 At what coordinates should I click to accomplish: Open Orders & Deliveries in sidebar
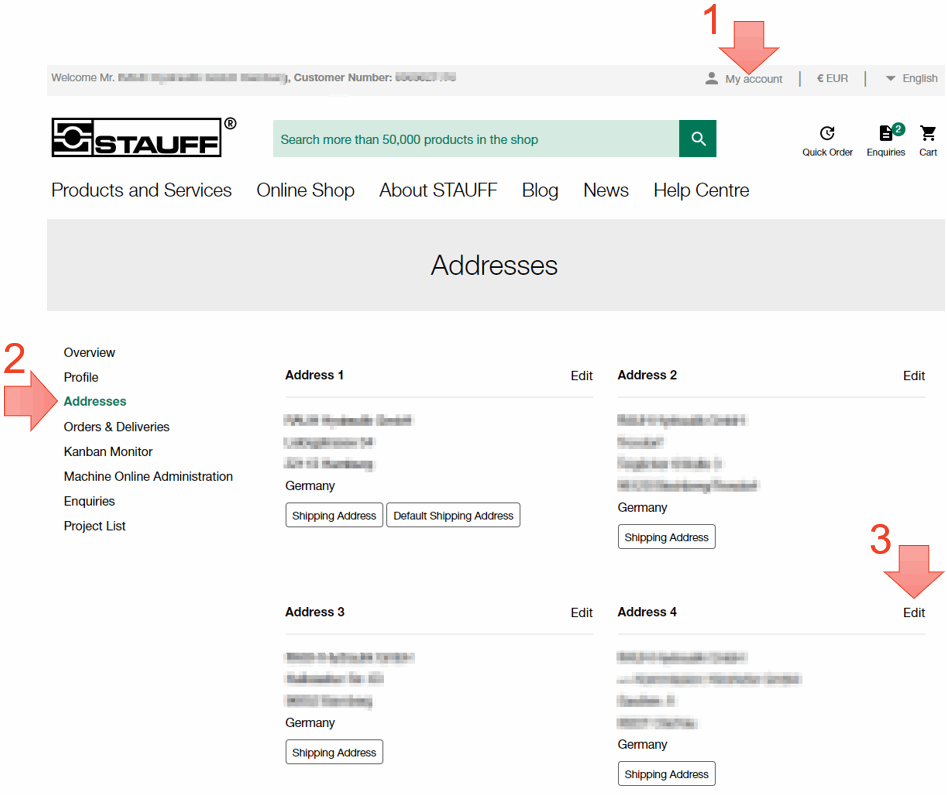coord(117,426)
